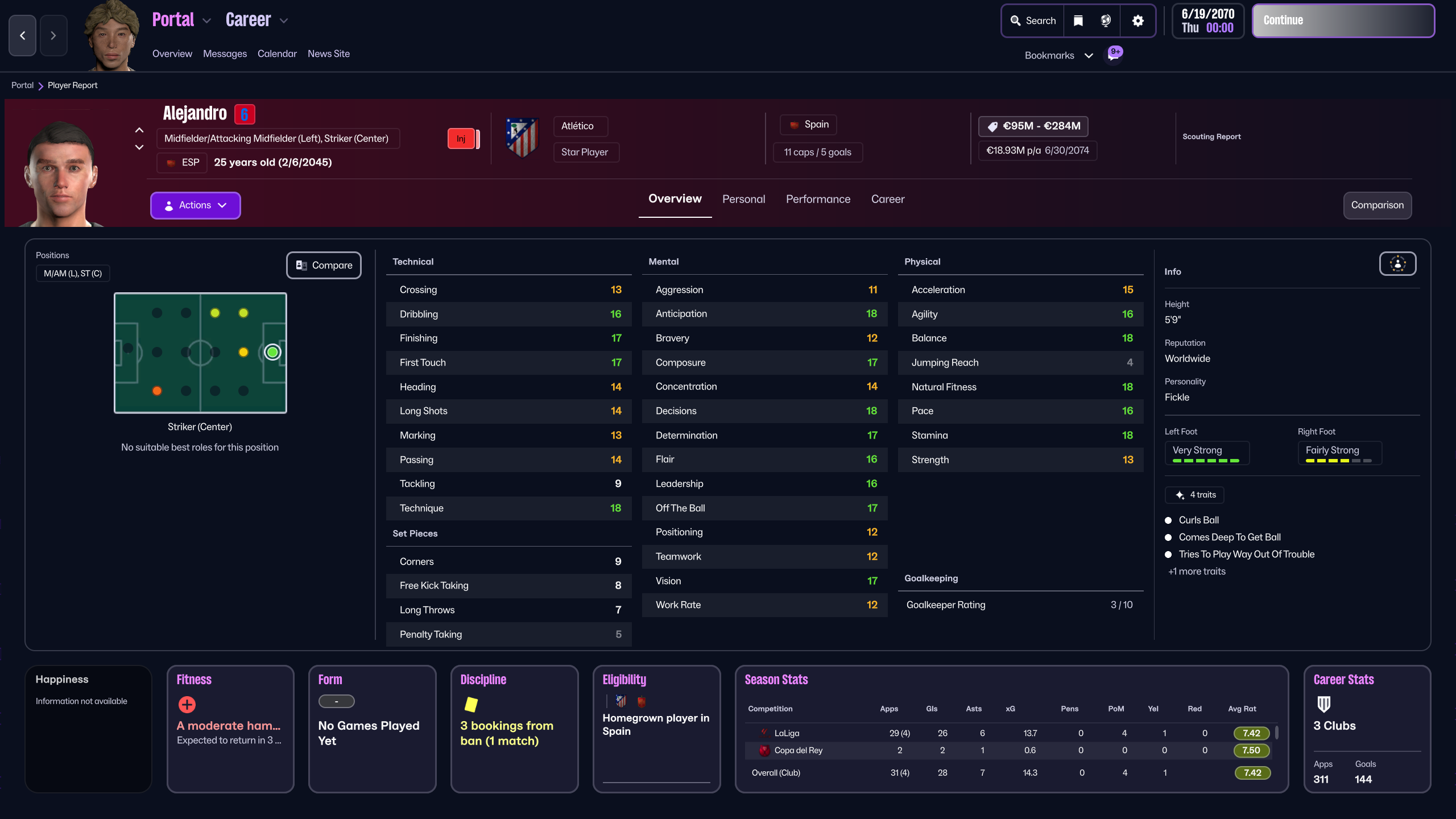Click the bookmark icon in top toolbar
Screen dimensions: 1456x819
(1078, 21)
